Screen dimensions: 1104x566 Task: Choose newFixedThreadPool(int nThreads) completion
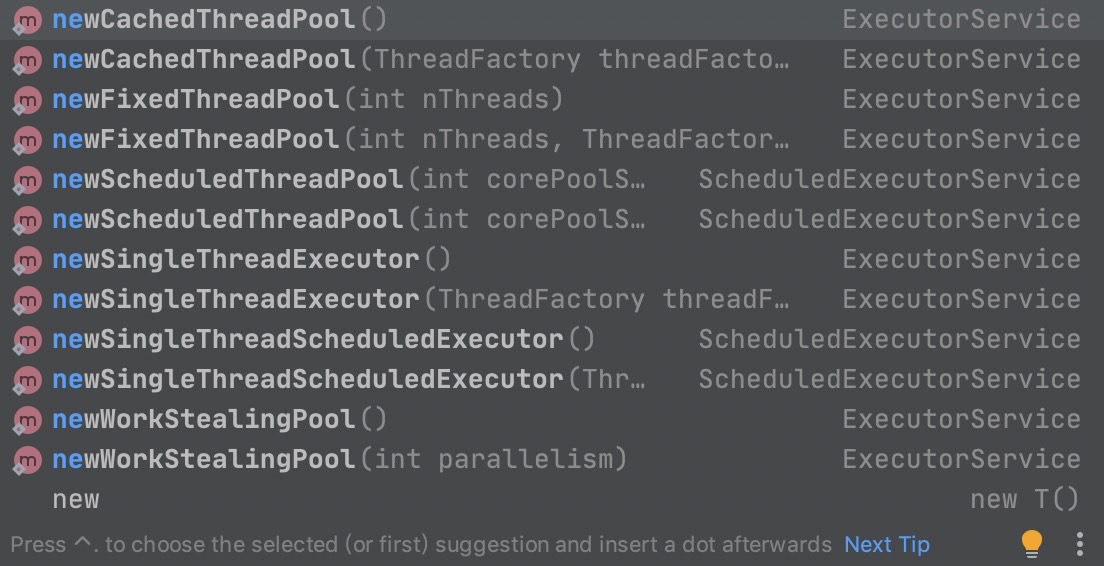552,100
